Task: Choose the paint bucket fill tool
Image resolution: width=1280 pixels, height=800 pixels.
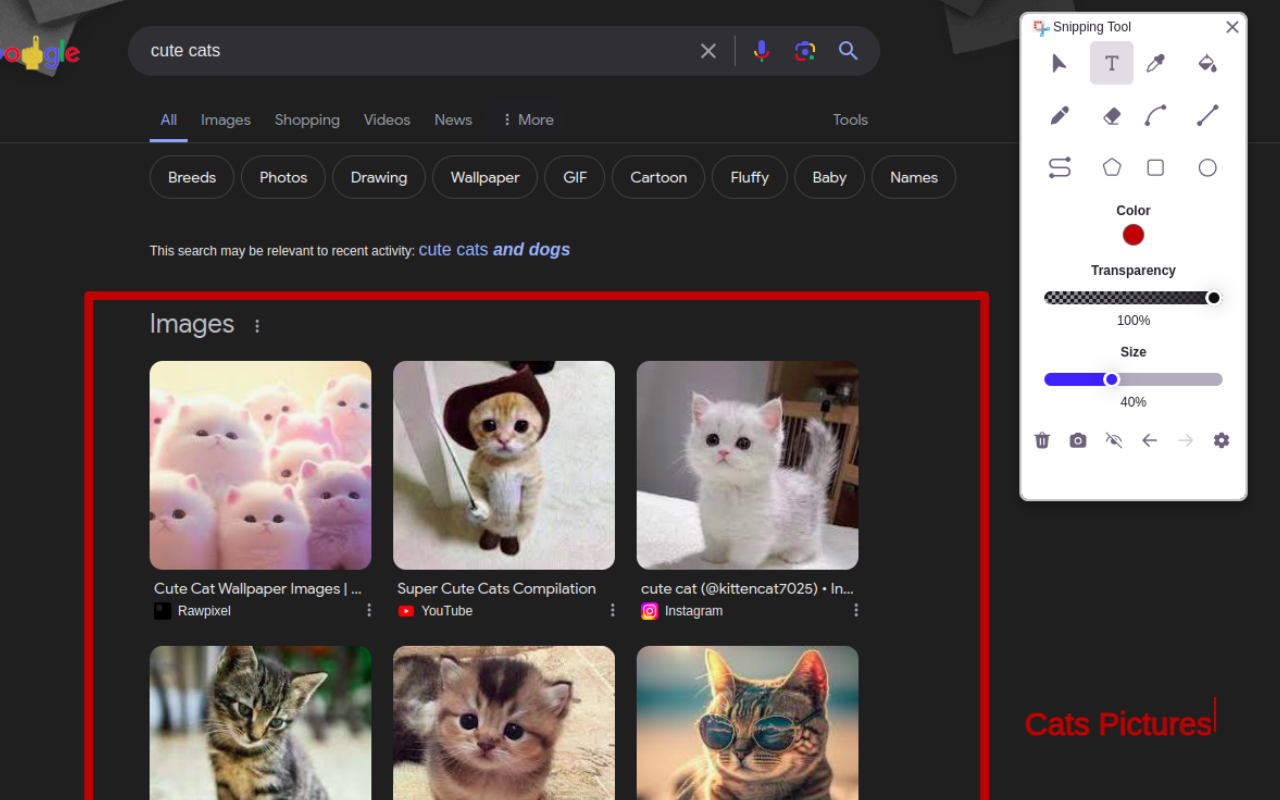Action: click(x=1207, y=63)
